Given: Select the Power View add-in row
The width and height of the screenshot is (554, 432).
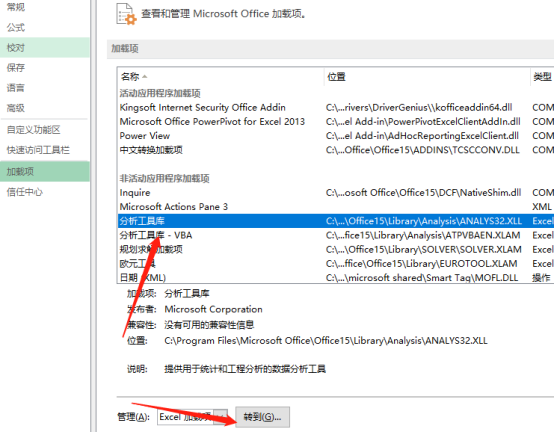Looking at the screenshot, I should pyautogui.click(x=336, y=136).
